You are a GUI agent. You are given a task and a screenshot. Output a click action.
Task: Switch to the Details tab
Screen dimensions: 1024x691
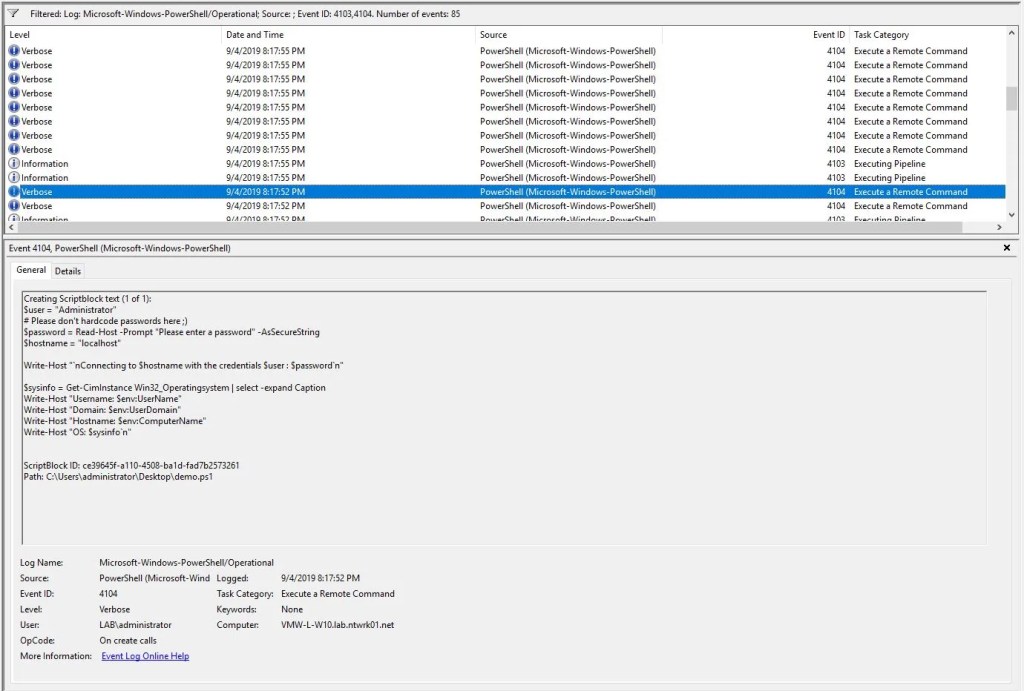pos(68,271)
